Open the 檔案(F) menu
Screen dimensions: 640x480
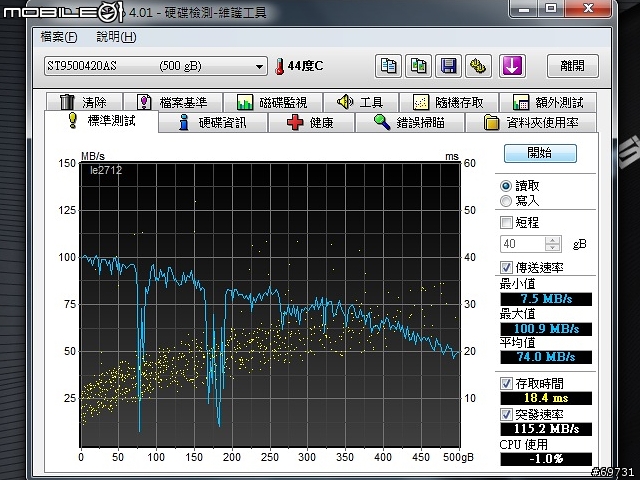[59, 37]
